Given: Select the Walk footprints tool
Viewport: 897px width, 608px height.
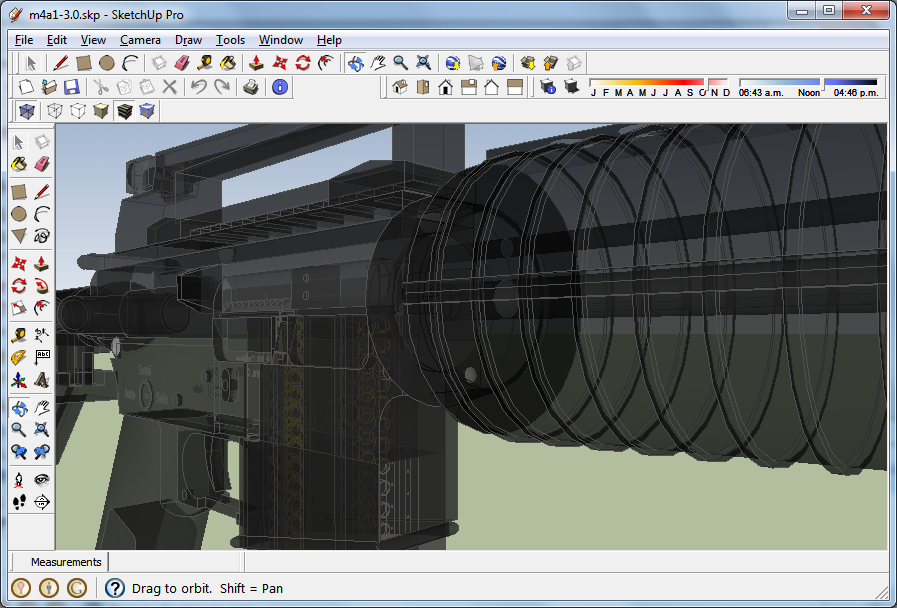Looking at the screenshot, I should pyautogui.click(x=19, y=502).
